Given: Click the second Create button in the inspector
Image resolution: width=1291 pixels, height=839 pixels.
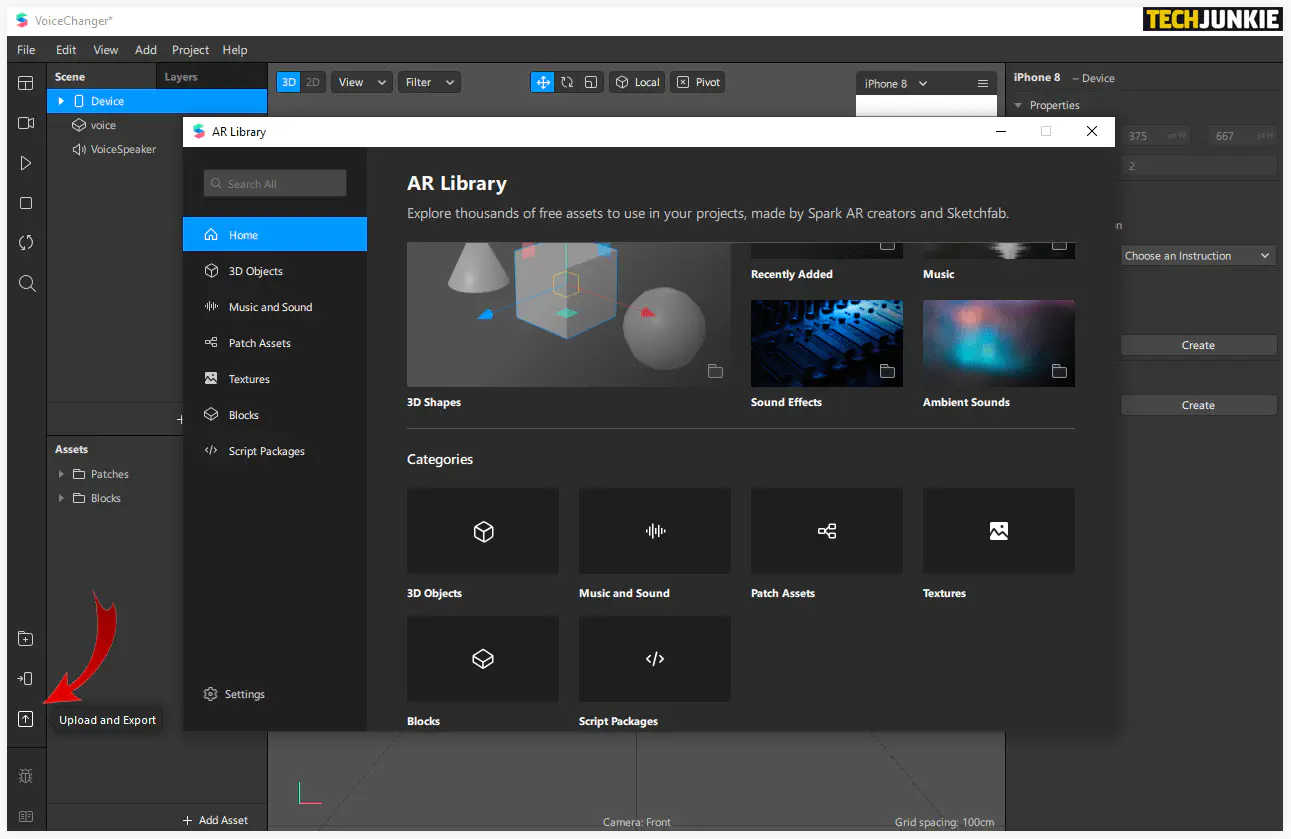Looking at the screenshot, I should click(1198, 405).
